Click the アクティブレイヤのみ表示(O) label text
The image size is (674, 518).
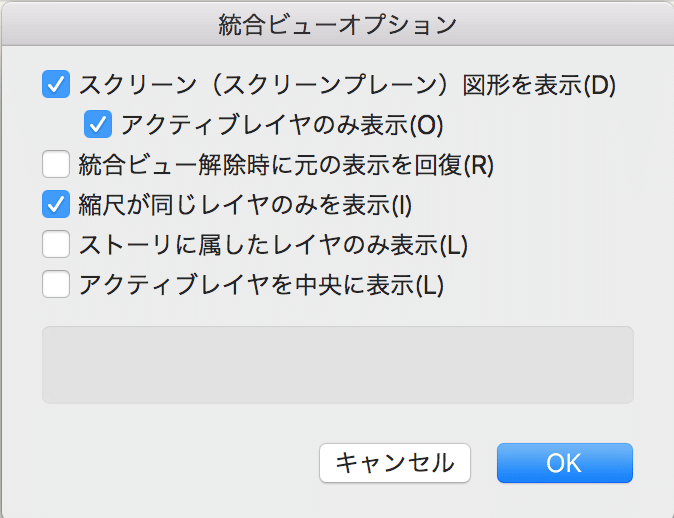point(281,125)
